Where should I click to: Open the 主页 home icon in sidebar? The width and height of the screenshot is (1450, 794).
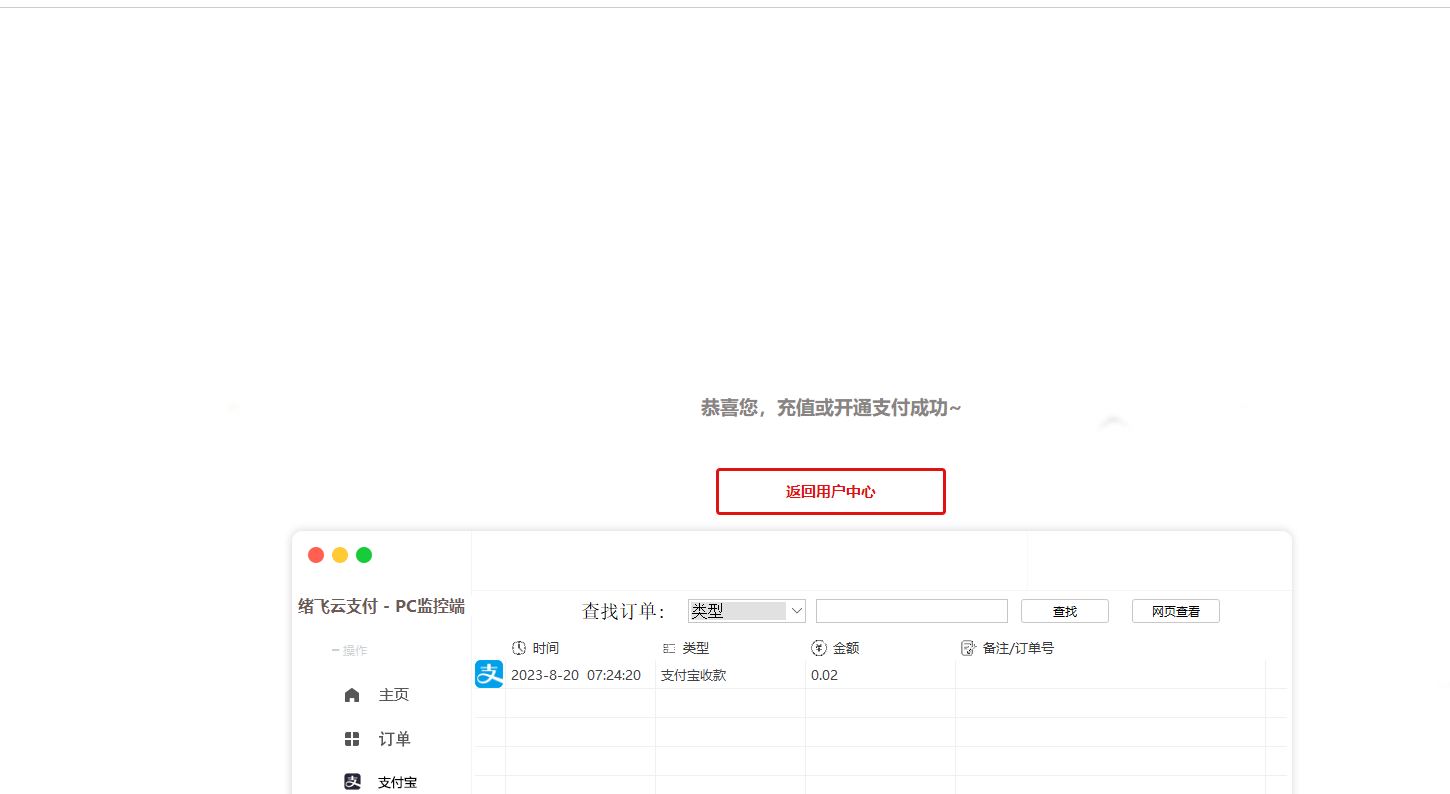click(352, 695)
